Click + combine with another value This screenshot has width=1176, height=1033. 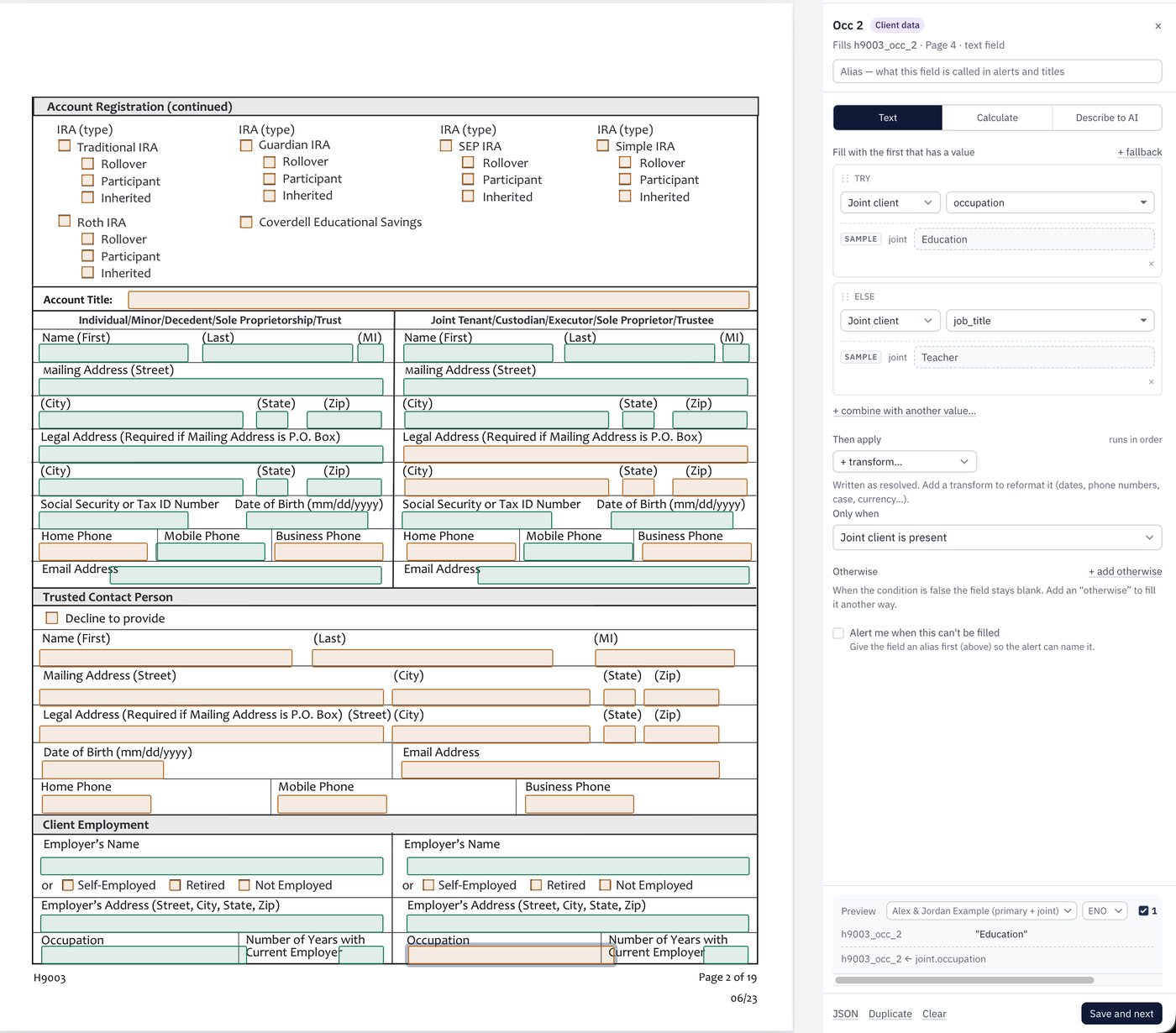[x=904, y=411]
